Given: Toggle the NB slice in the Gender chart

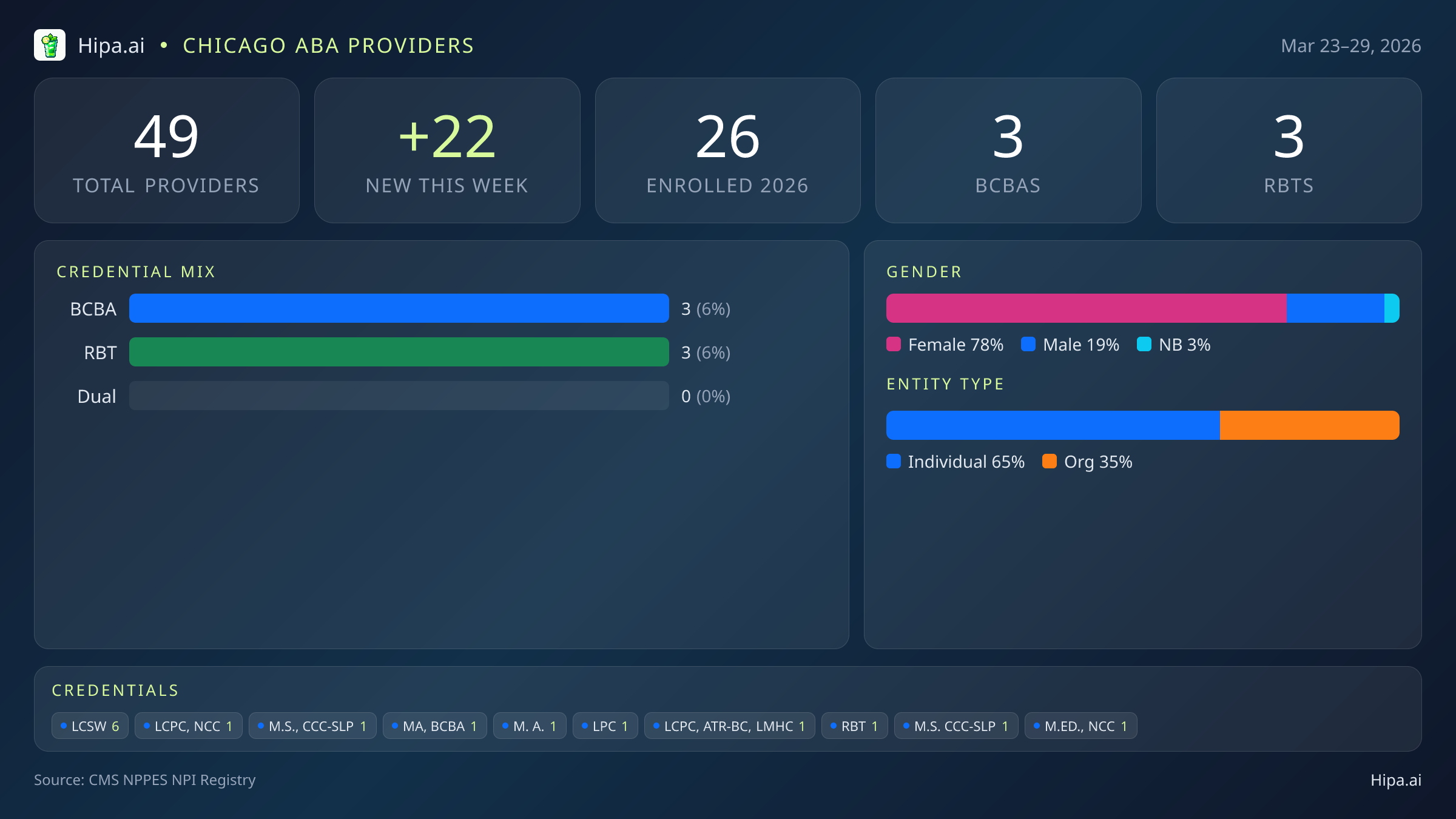Looking at the screenshot, I should pyautogui.click(x=1390, y=308).
